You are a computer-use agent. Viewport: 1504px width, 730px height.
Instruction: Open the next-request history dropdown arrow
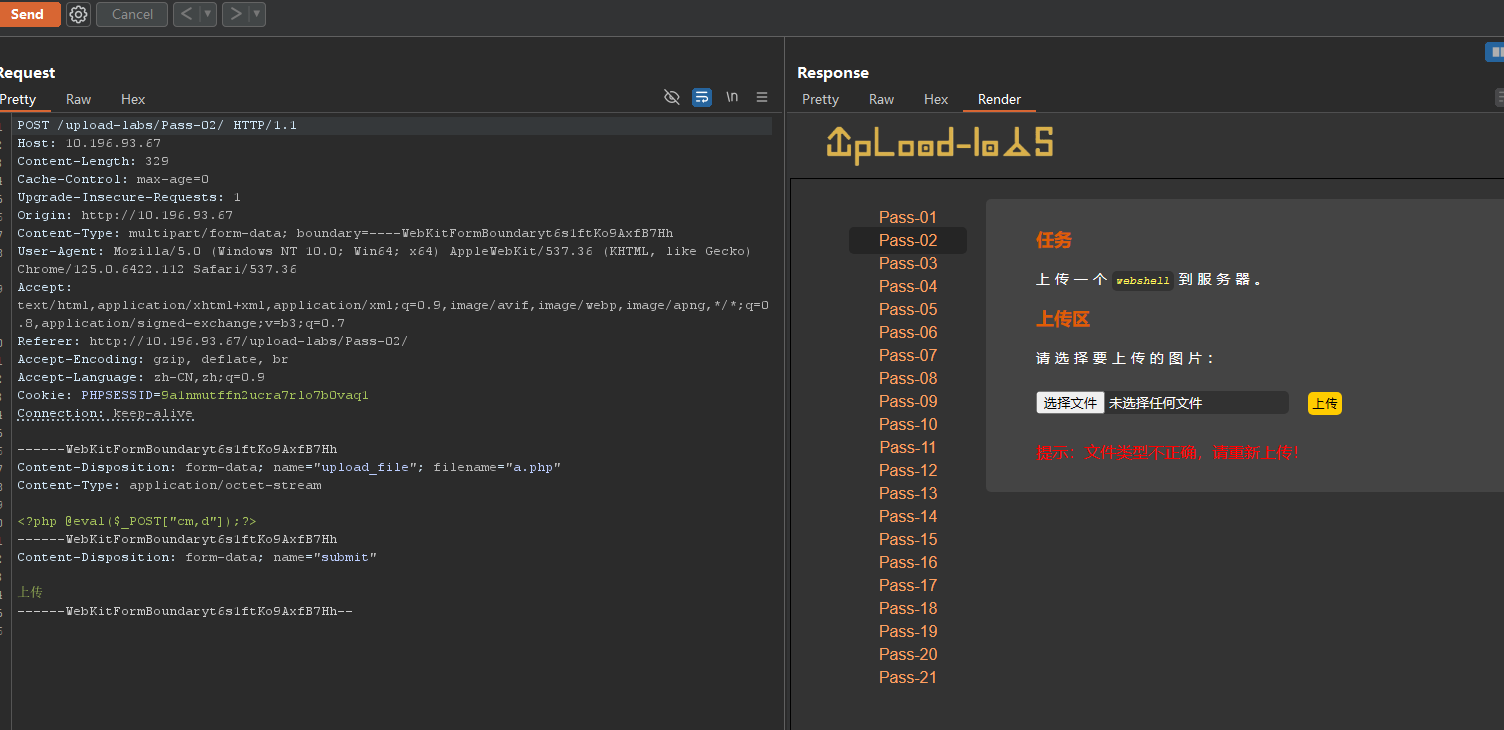257,14
